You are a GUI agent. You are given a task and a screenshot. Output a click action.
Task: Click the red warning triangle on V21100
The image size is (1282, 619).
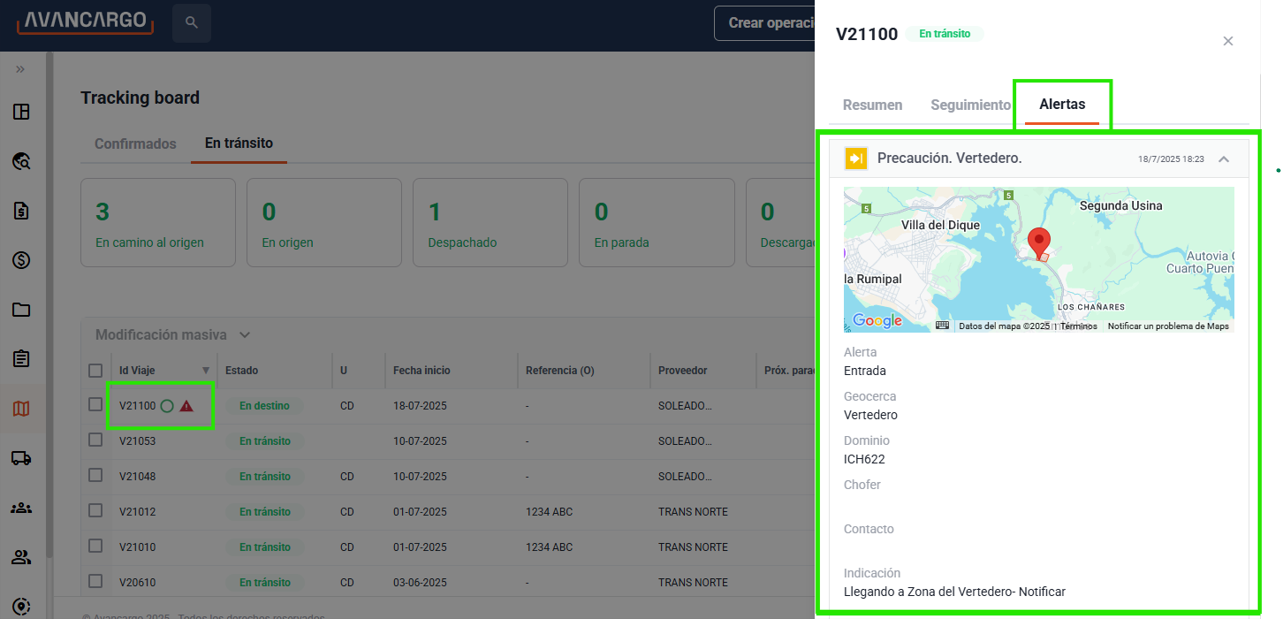186,406
